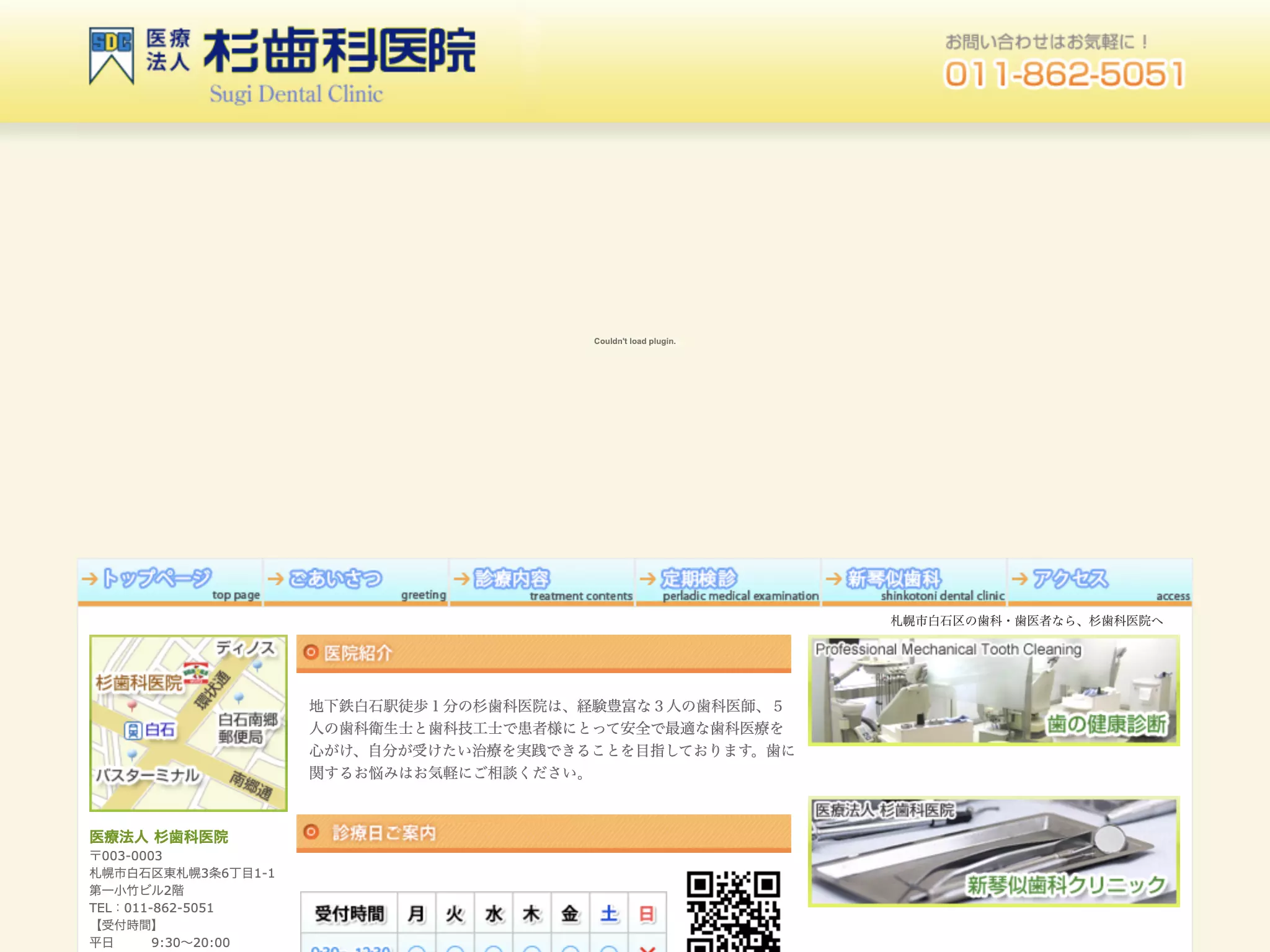Click the green 医療法人 杉歯科医院 sidebar title

[x=159, y=837]
